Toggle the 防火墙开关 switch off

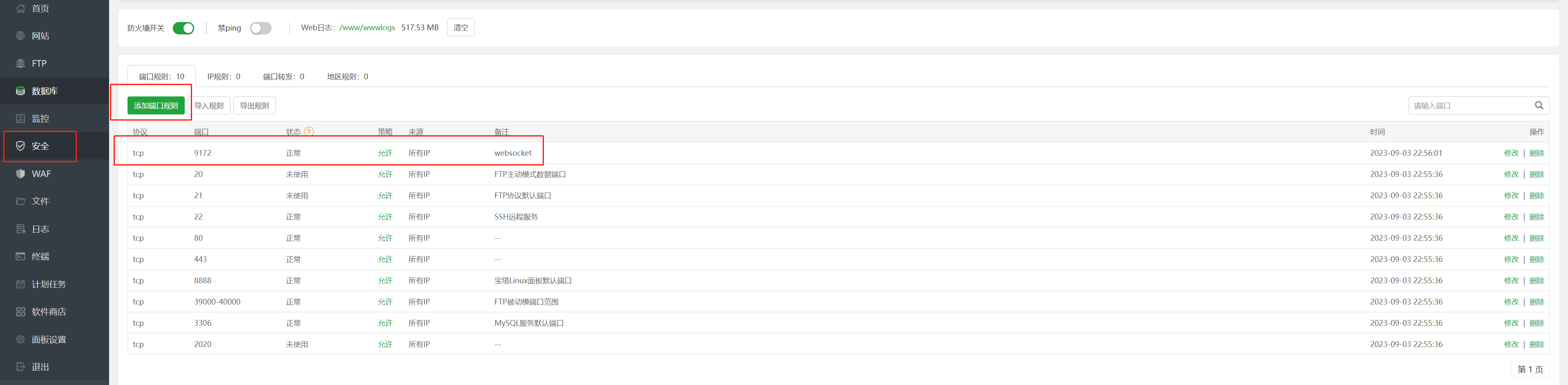[183, 28]
